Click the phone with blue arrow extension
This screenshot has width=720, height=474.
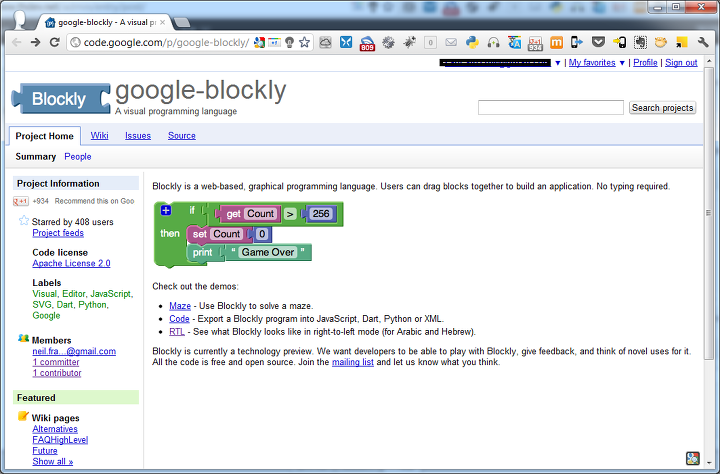577,43
